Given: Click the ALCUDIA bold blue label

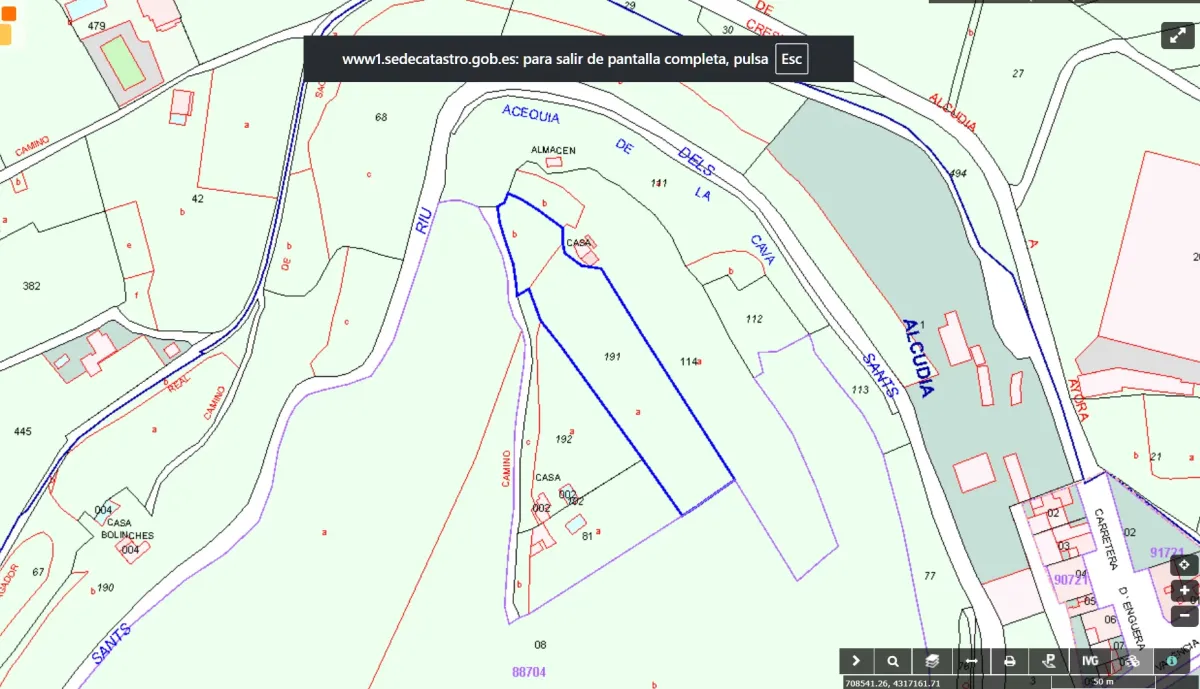Looking at the screenshot, I should pyautogui.click(x=918, y=358).
